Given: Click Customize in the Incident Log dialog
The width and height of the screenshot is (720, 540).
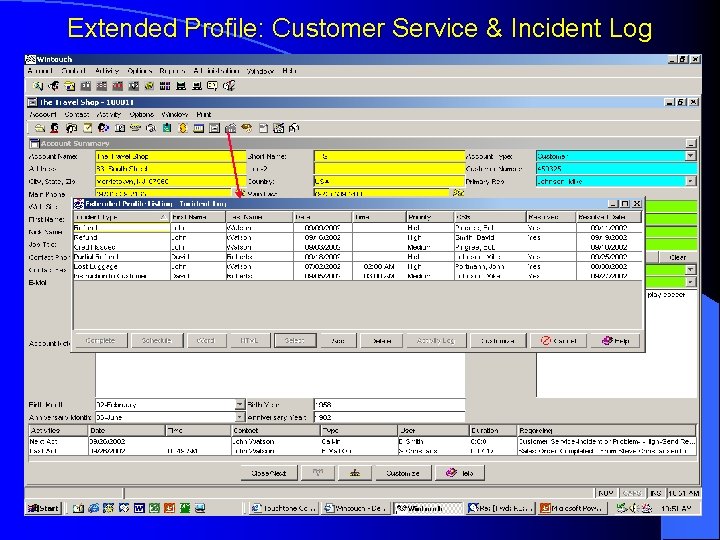Looking at the screenshot, I should tap(498, 341).
